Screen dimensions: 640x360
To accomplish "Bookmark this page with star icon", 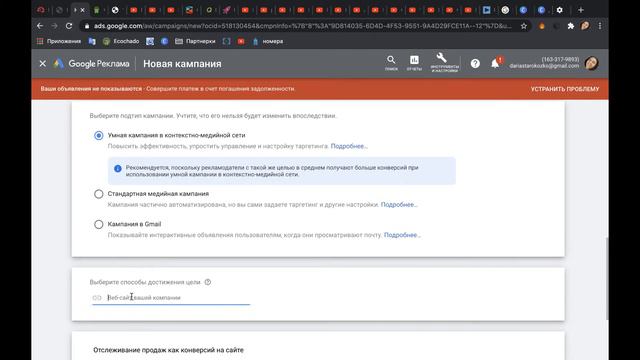I will (x=524, y=26).
